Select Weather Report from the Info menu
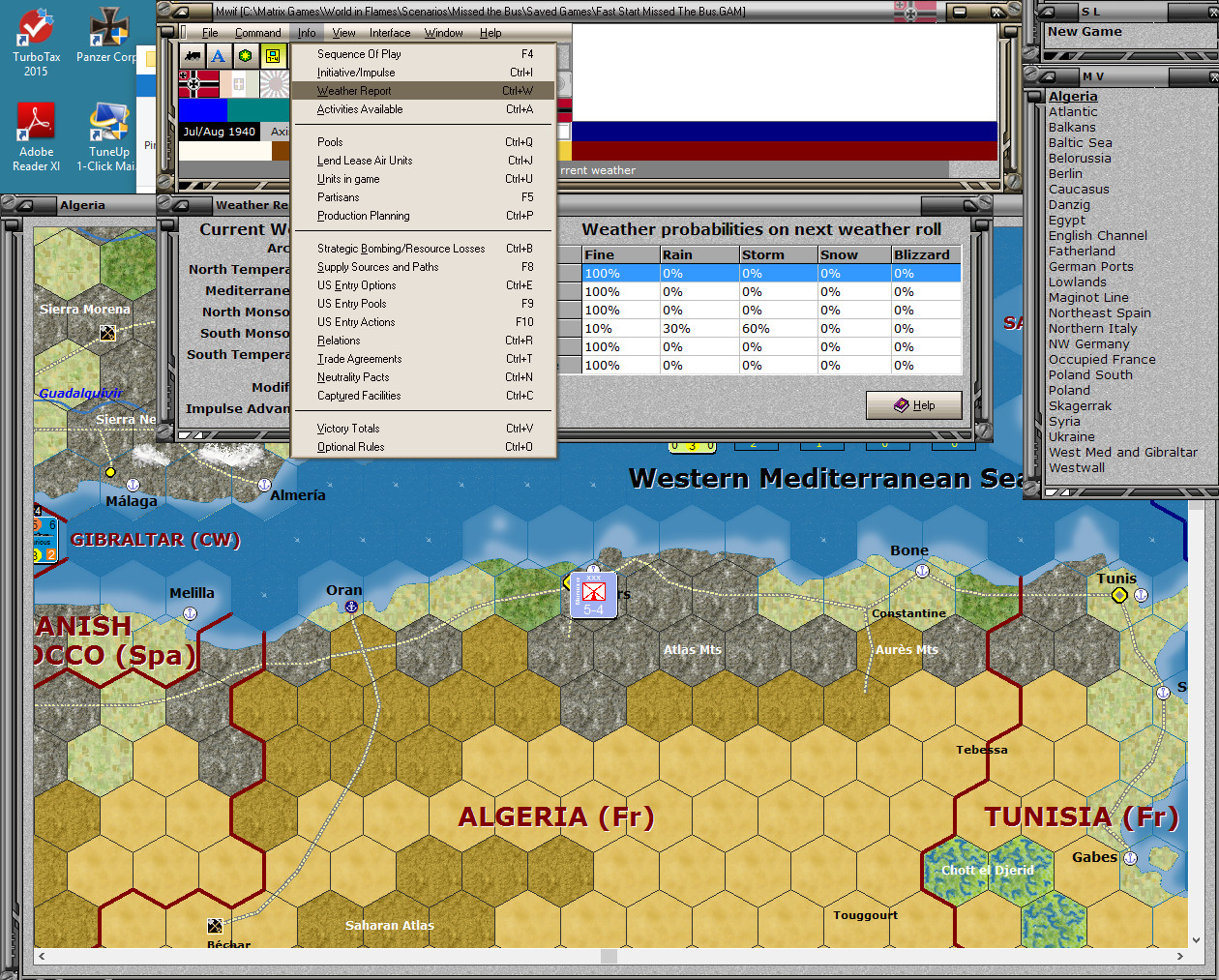 (424, 91)
